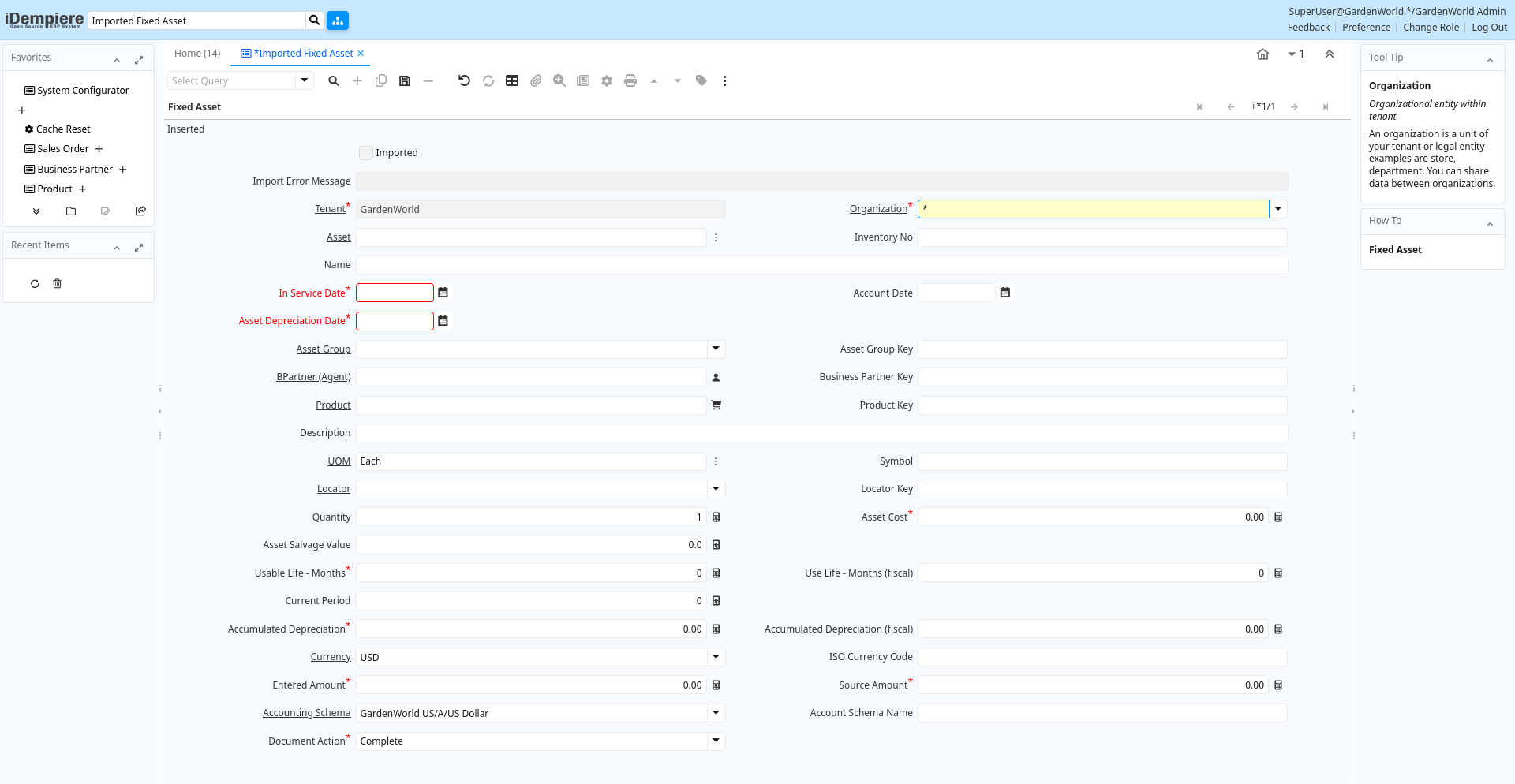Toggle grid view in toolbar
This screenshot has height=784, width=1515.
pos(512,80)
